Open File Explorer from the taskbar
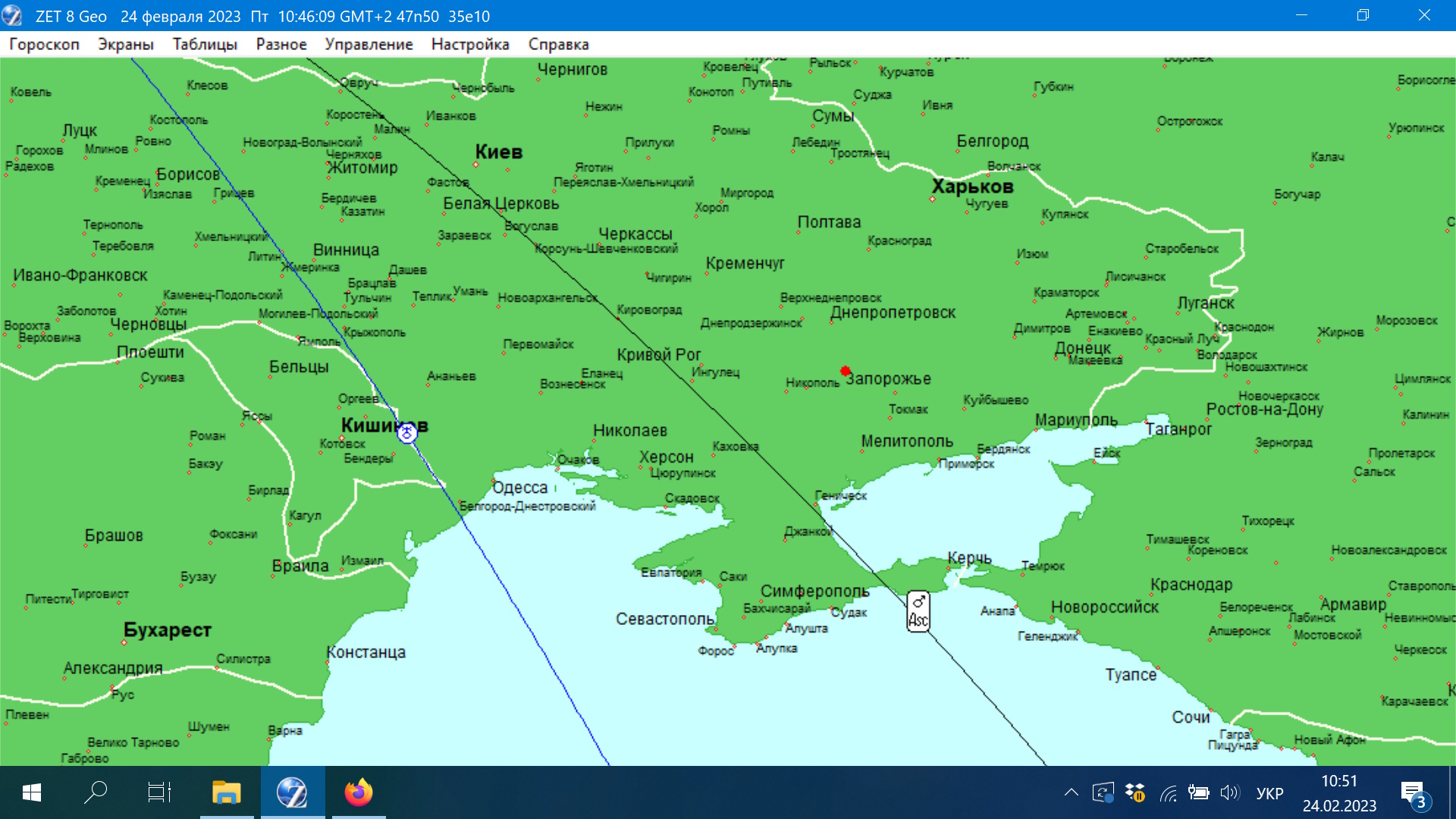 click(226, 792)
